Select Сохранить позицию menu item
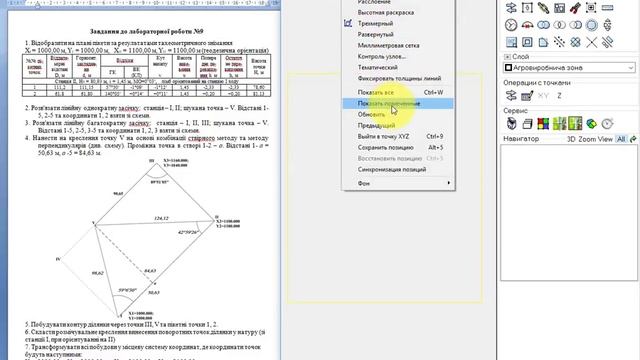640x360 pixels. click(398, 148)
